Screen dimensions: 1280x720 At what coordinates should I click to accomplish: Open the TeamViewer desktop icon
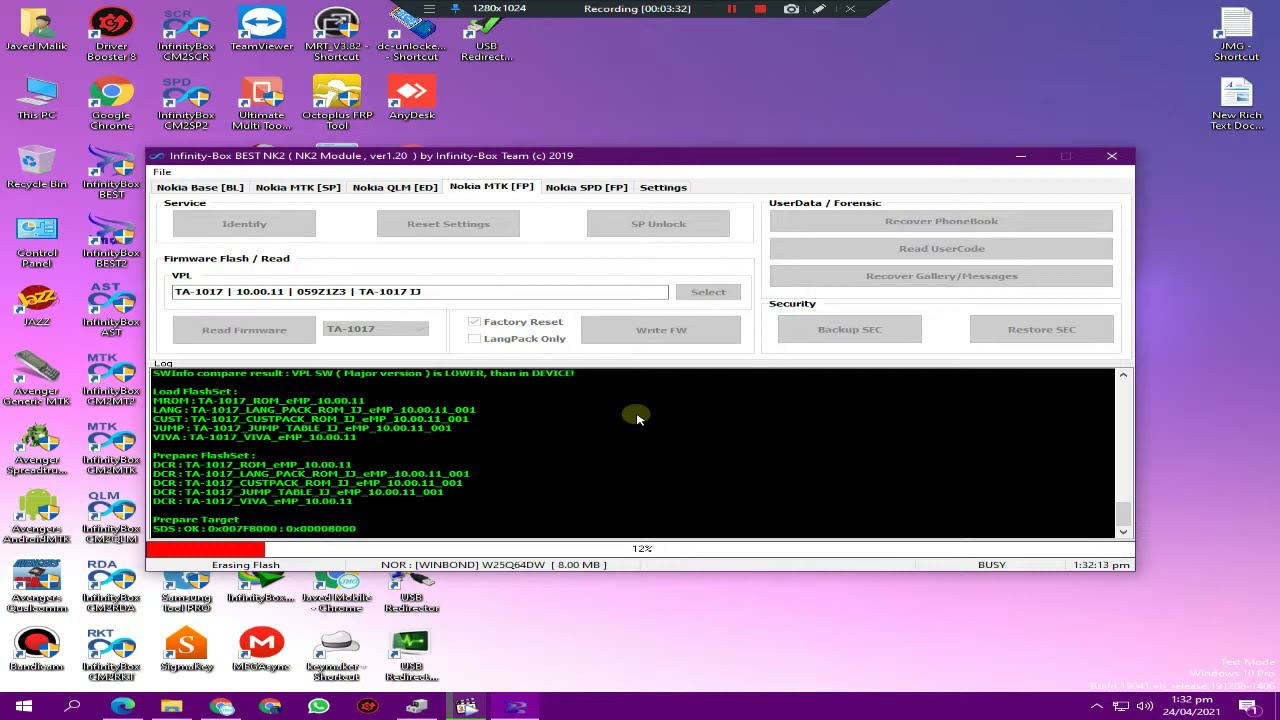261,30
